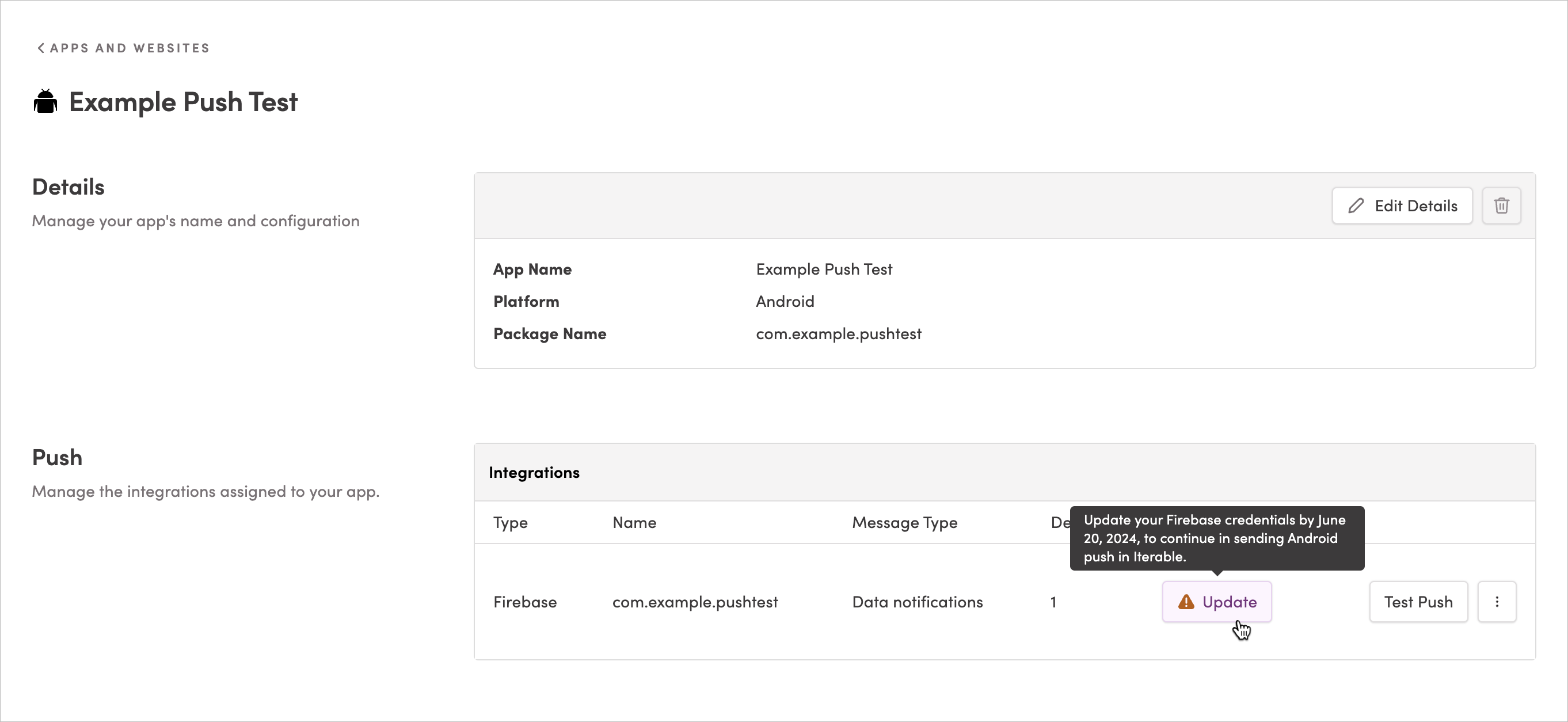Click the Package Name value com.example.pushtest
Screen dimensions: 1568x722
[838, 333]
